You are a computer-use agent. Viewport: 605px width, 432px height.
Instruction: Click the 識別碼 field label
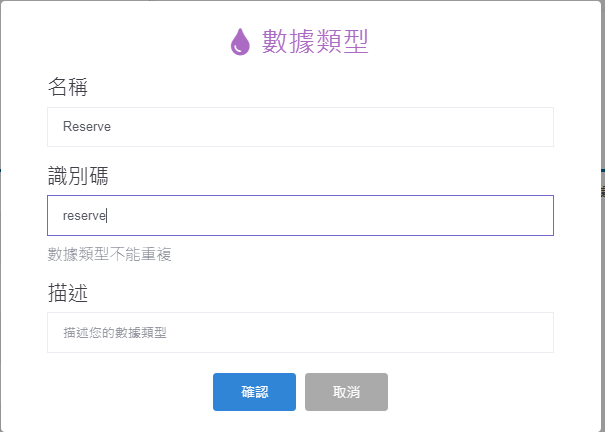[x=78, y=176]
